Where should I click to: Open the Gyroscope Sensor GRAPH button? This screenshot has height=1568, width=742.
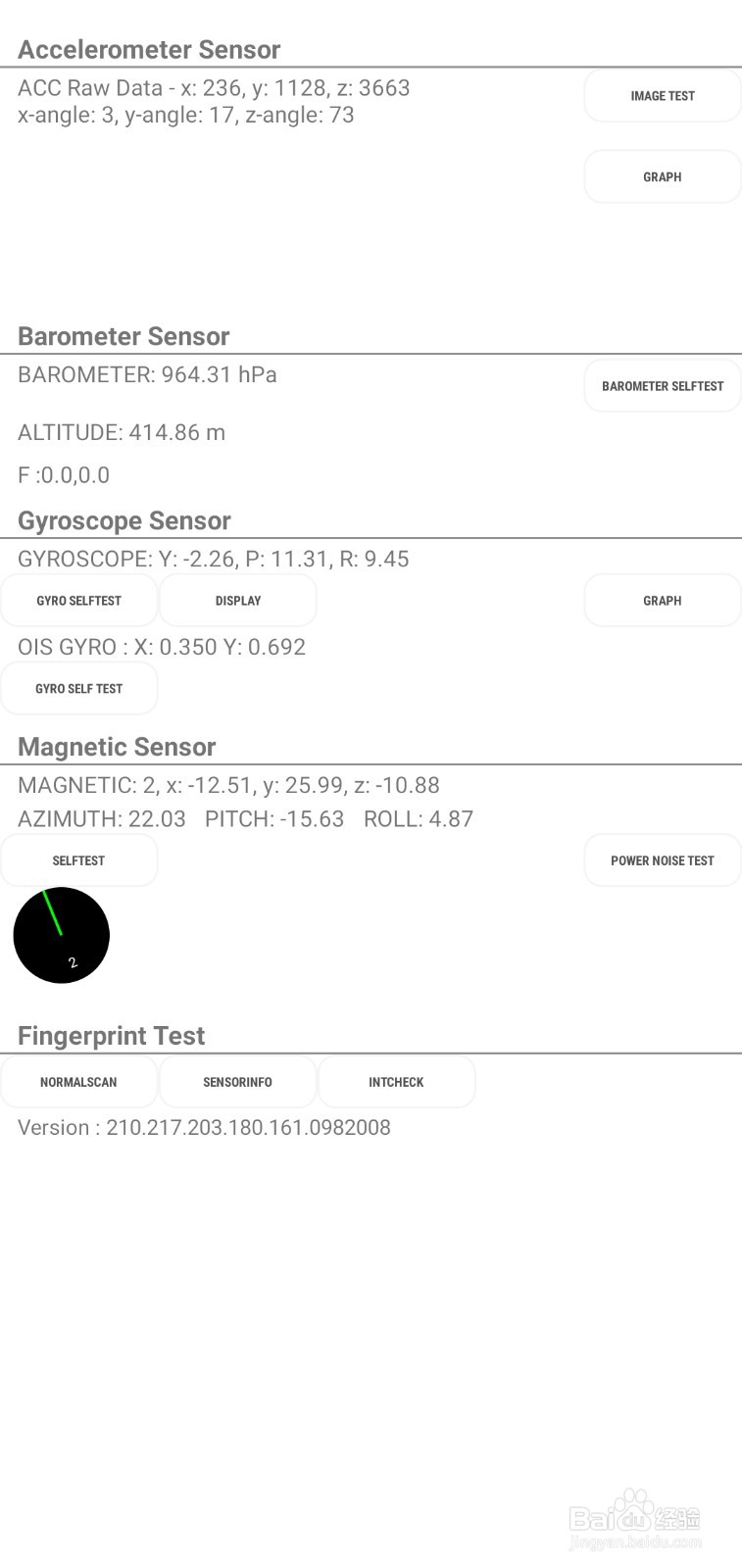662,601
